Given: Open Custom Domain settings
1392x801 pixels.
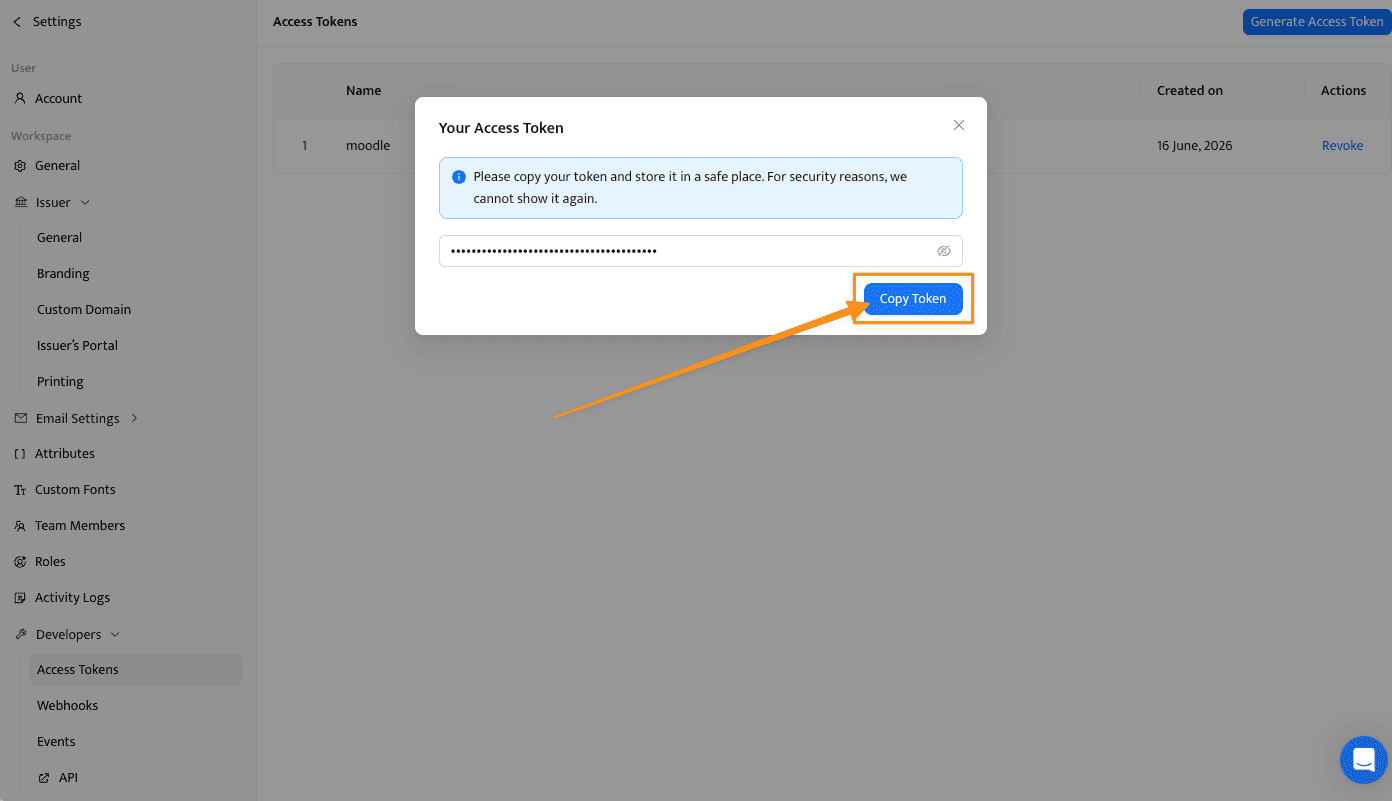Looking at the screenshot, I should pyautogui.click(x=84, y=309).
